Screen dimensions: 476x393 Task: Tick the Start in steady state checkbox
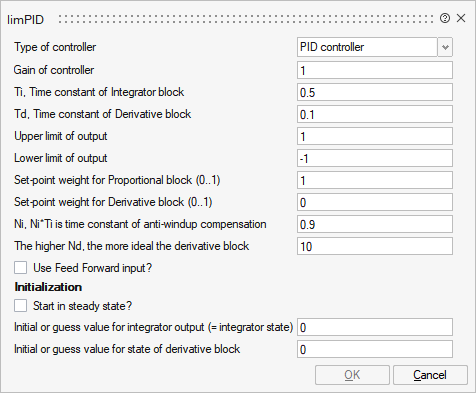(20, 306)
